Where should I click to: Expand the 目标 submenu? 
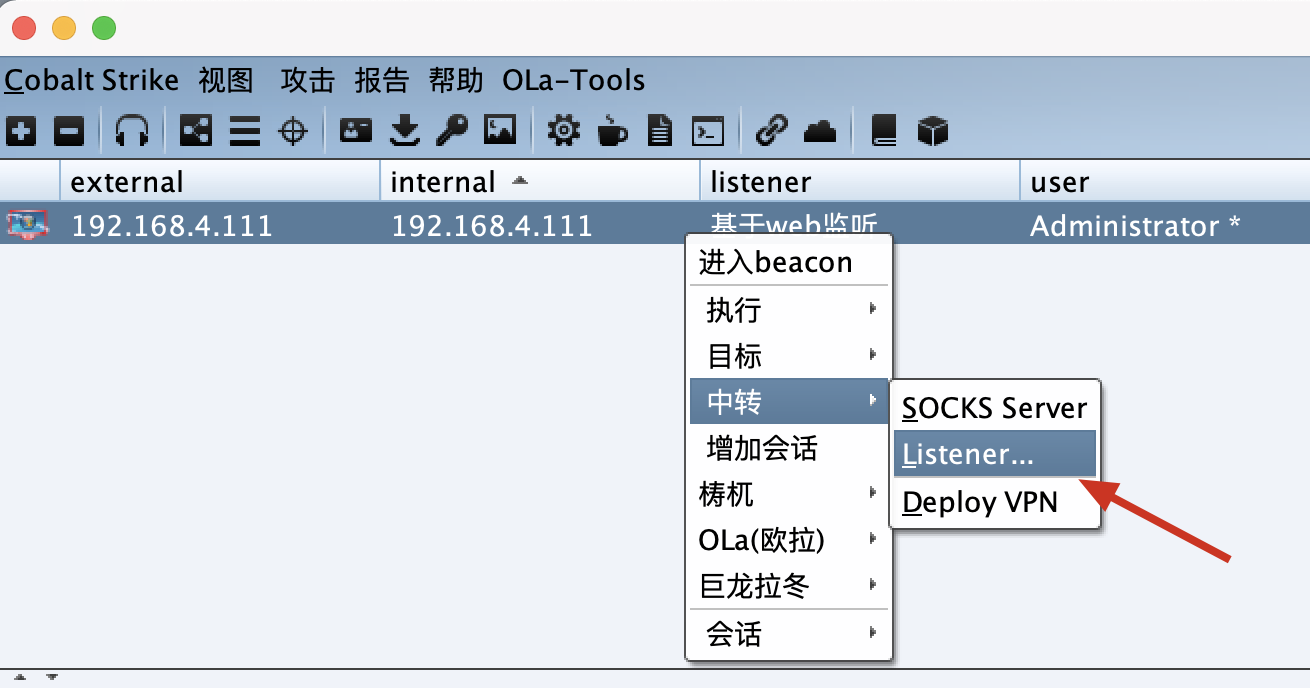[788, 355]
